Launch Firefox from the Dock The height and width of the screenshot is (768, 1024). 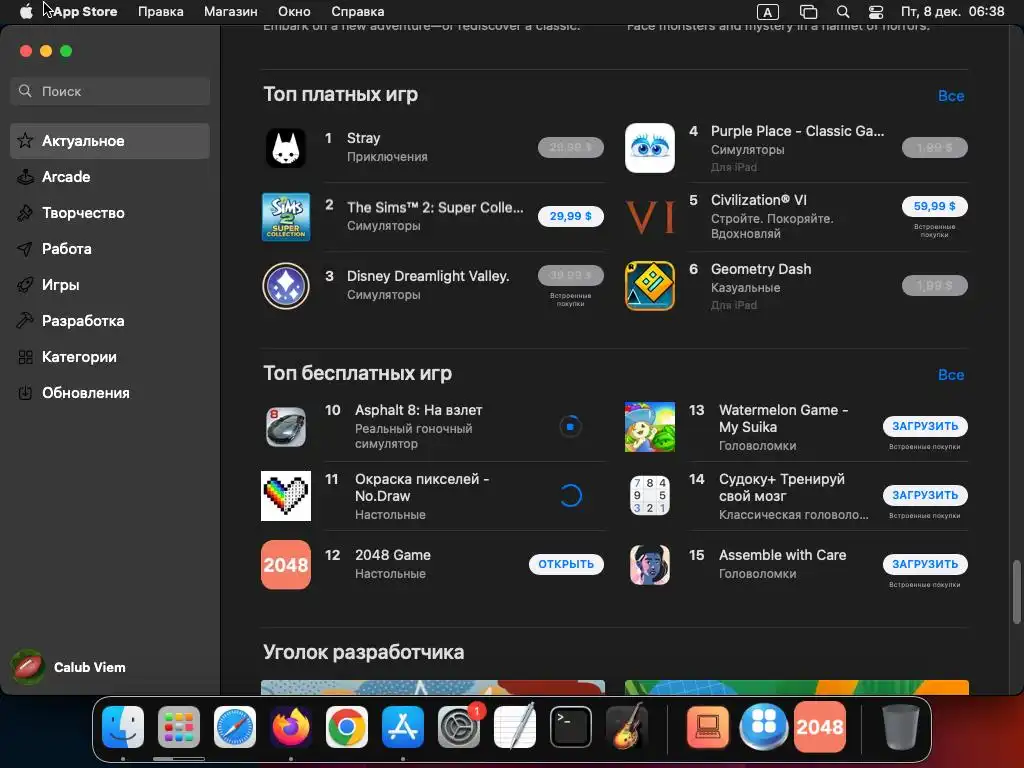[x=291, y=727]
